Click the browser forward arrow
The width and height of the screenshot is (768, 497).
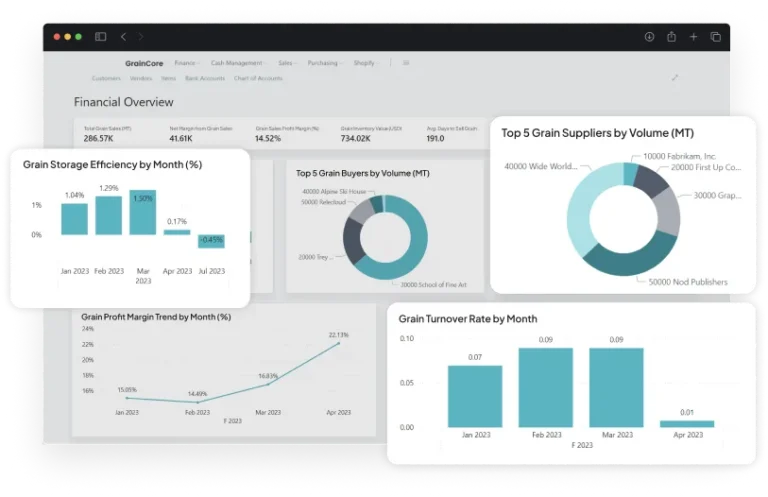point(140,37)
